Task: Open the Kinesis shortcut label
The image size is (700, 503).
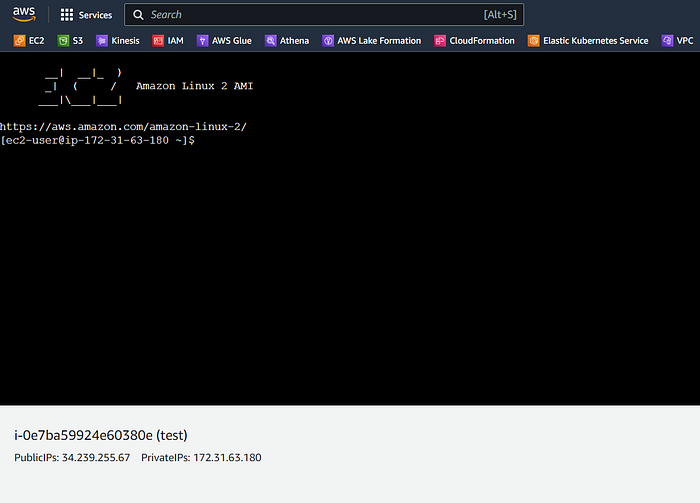Action: coord(125,41)
